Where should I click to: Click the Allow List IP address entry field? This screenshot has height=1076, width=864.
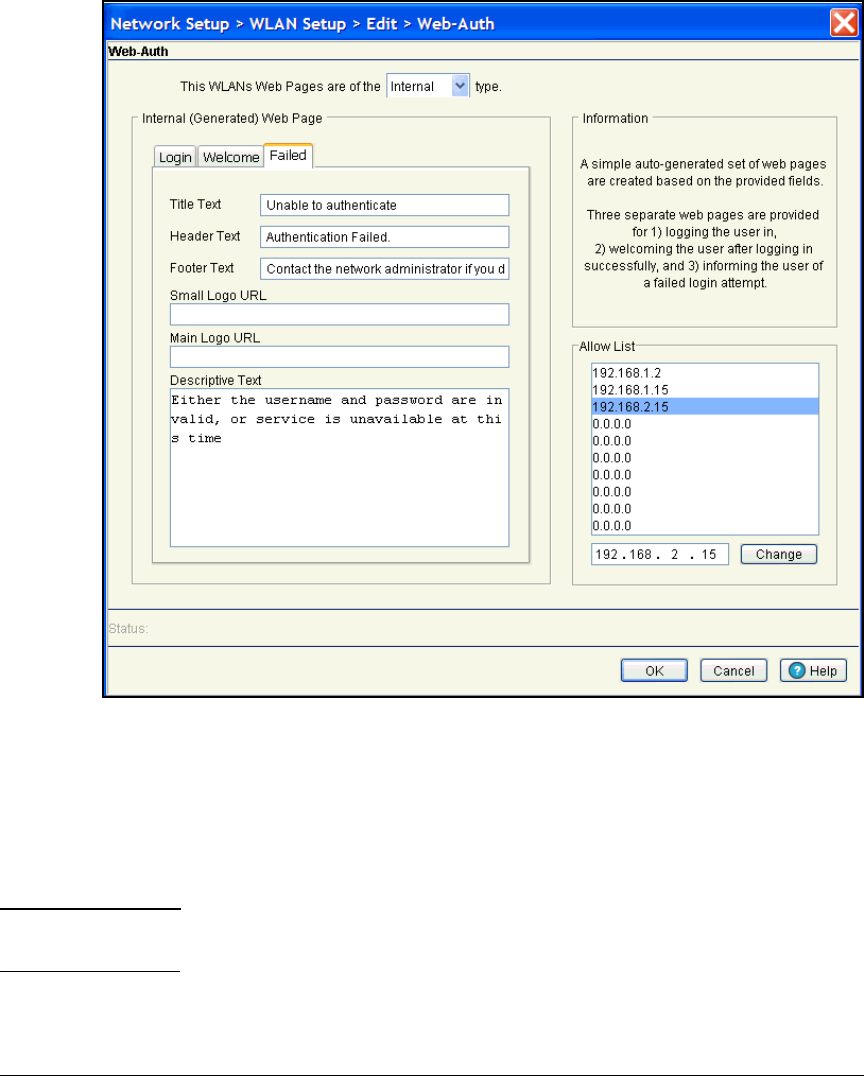click(659, 554)
